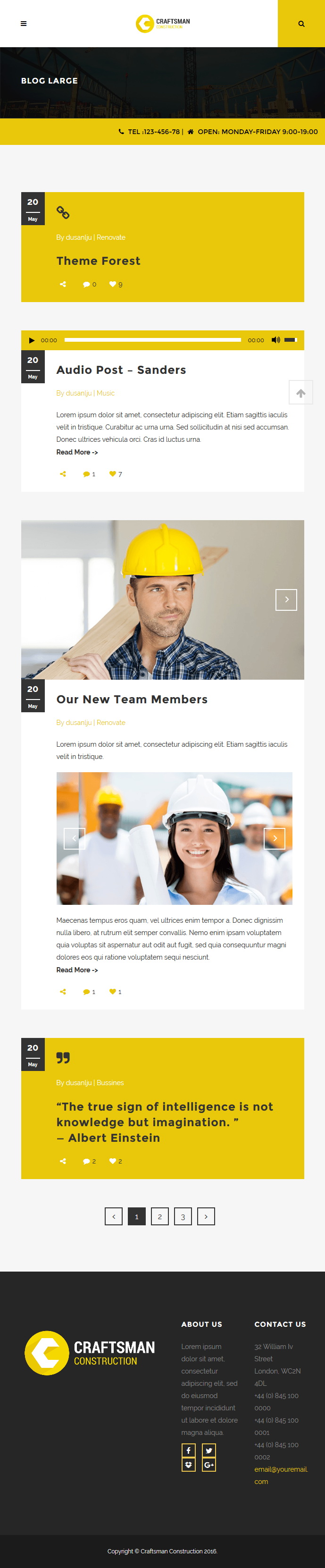Open the Twitter footer icon

point(209,1450)
